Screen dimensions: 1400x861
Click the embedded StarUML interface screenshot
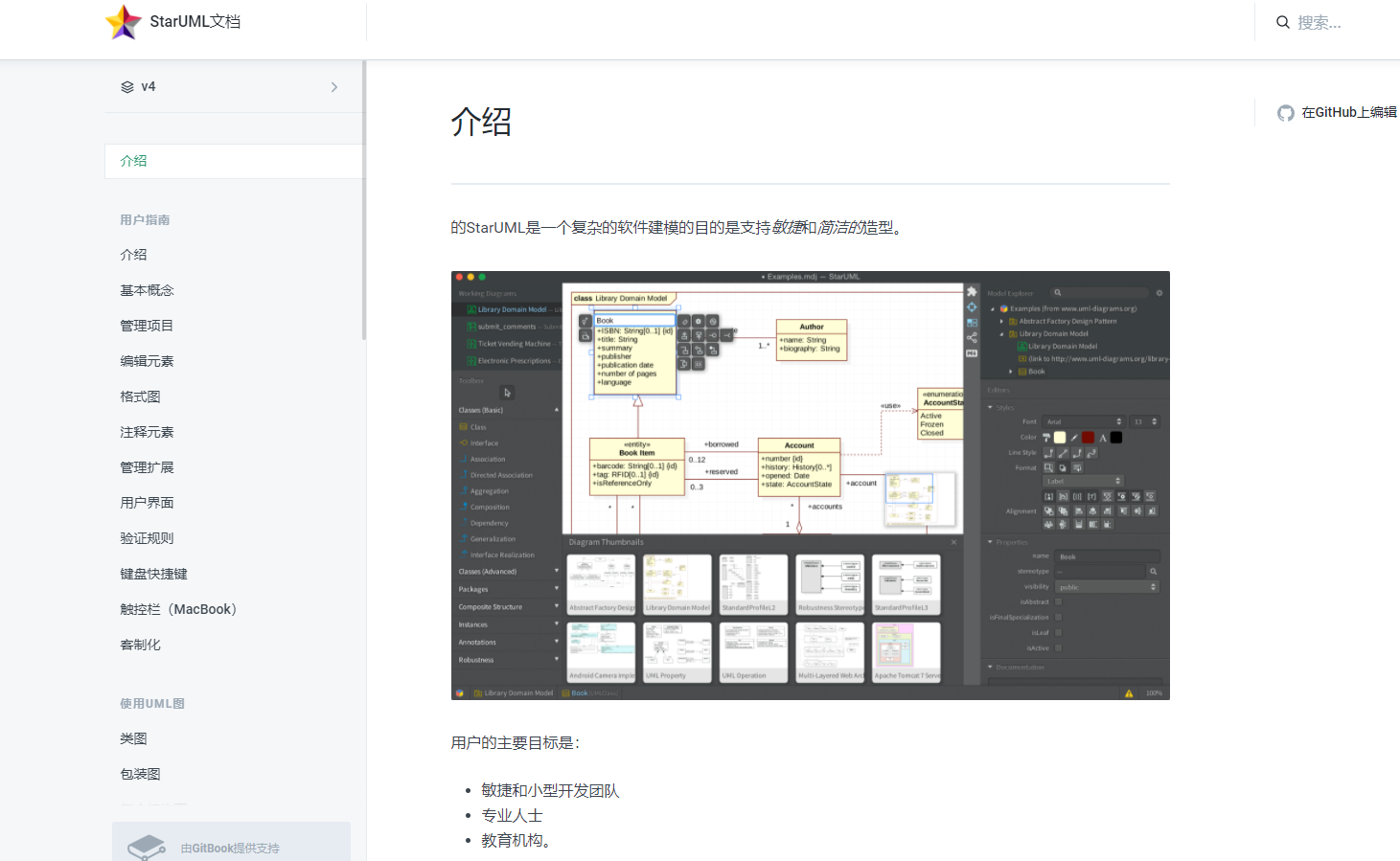[x=810, y=485]
